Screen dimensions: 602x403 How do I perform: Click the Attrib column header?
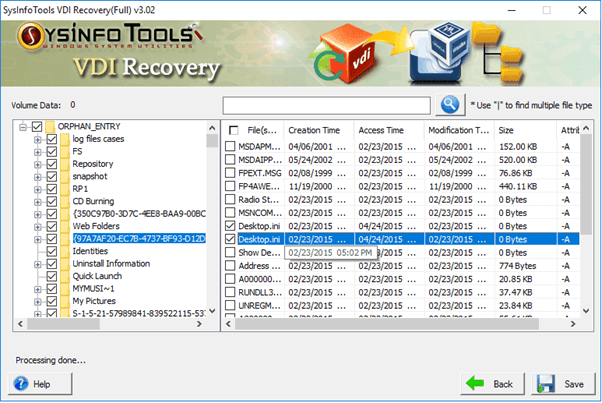pos(568,130)
